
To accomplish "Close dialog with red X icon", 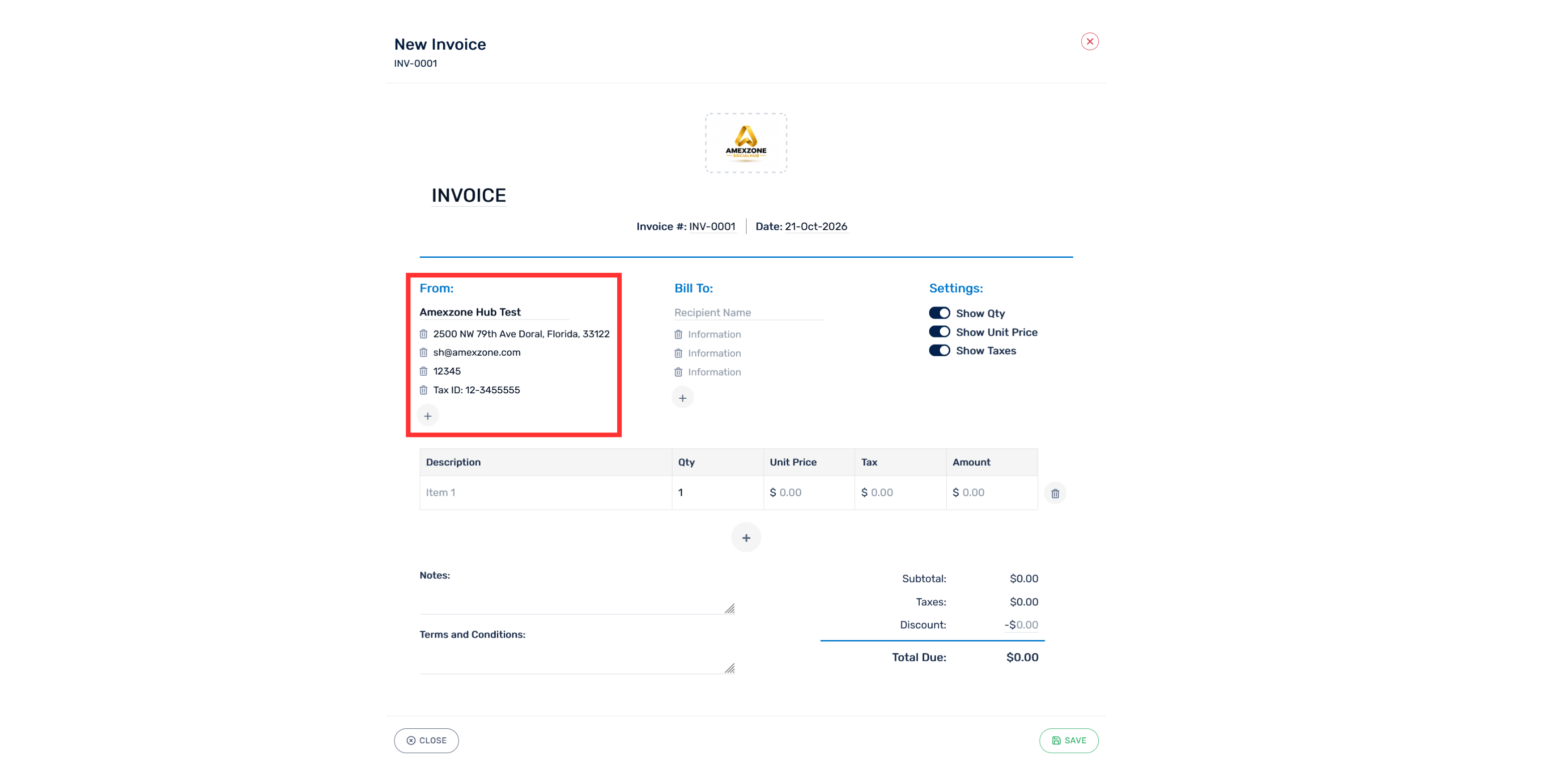I will (x=1089, y=42).
